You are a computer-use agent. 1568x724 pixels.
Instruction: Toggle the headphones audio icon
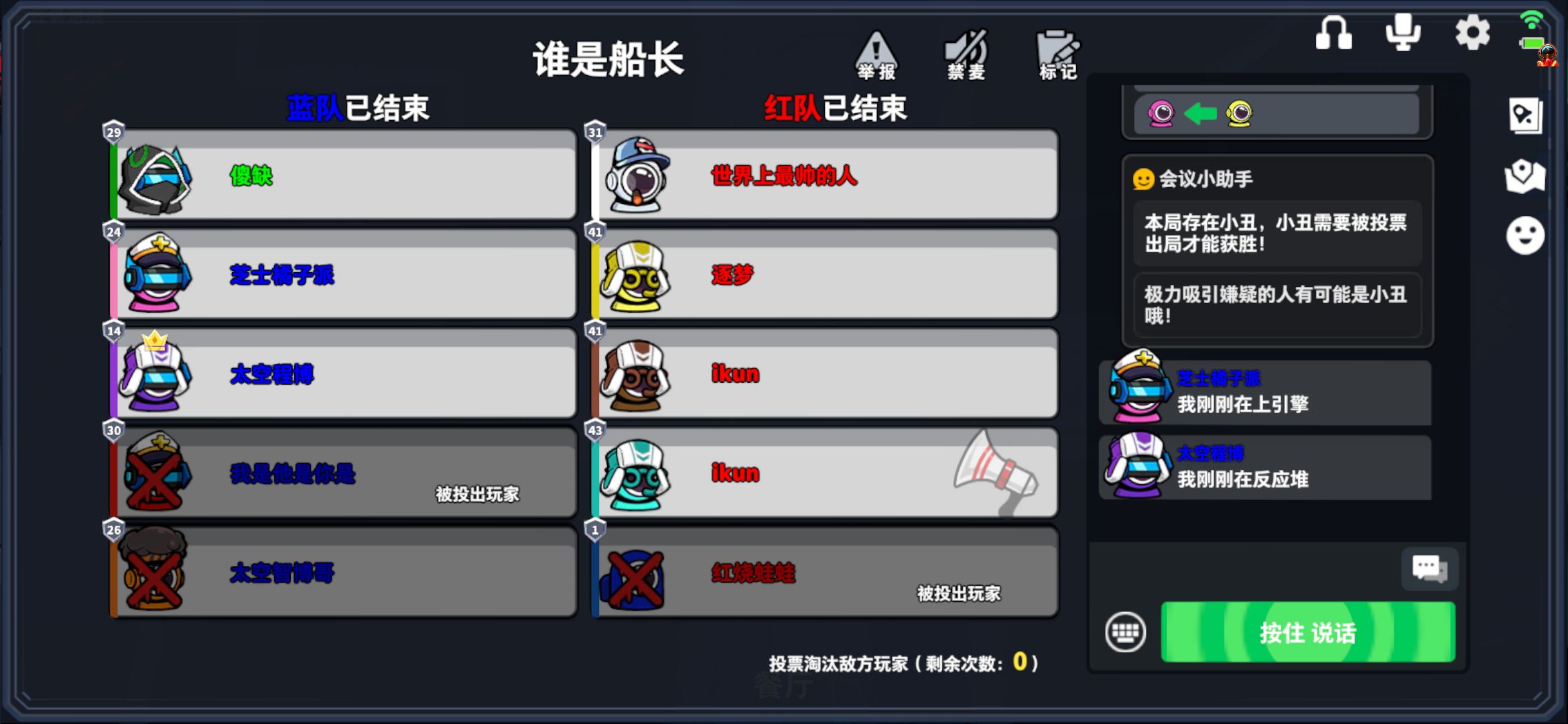[1333, 33]
